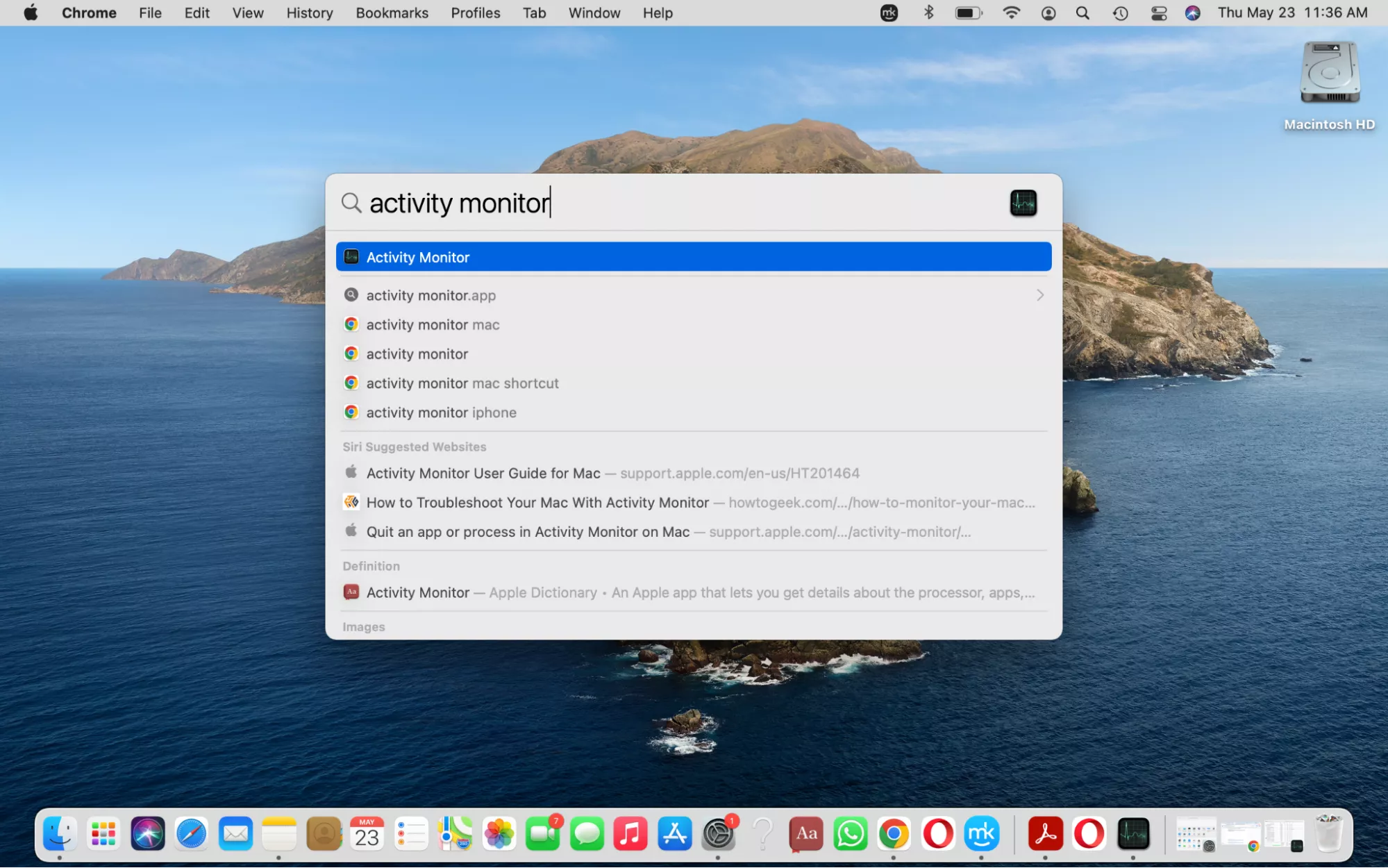The image size is (1388, 868).
Task: Open the History menu
Action: point(309,12)
